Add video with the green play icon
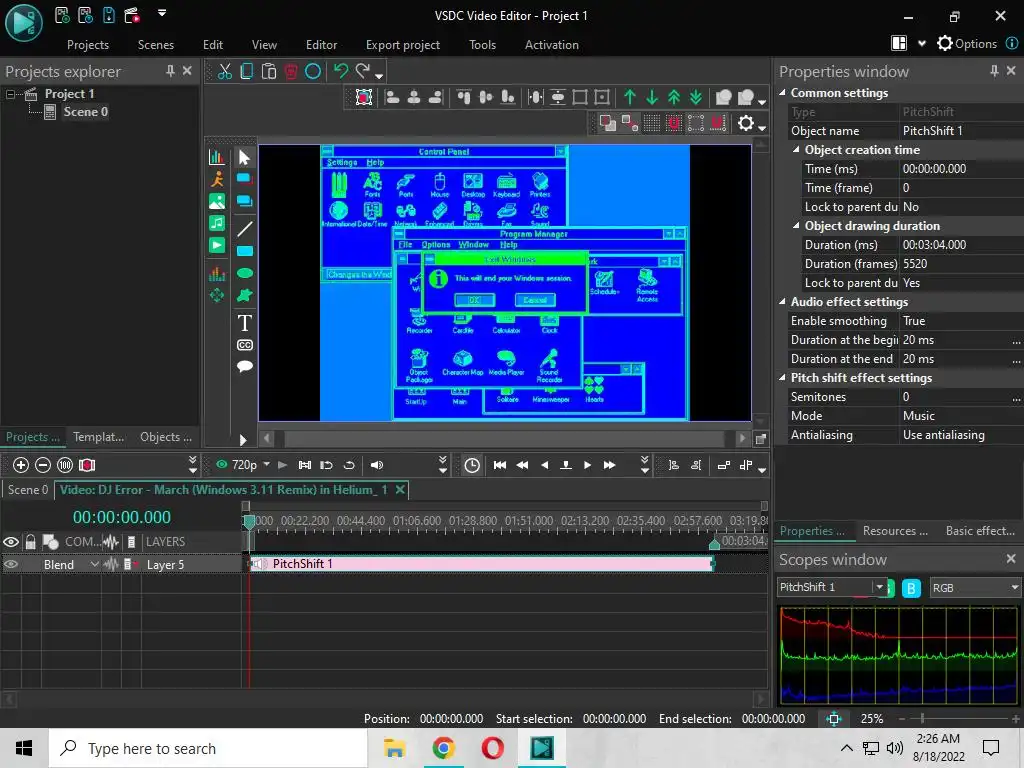 [x=217, y=246]
